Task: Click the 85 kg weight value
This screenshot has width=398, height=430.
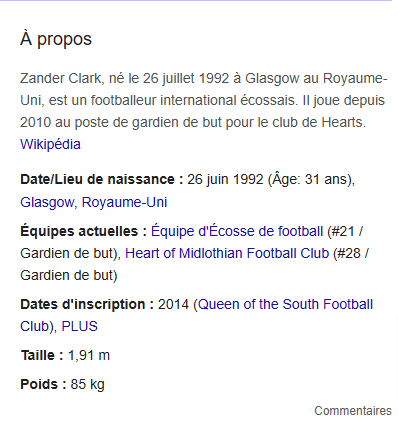Action: 87,384
